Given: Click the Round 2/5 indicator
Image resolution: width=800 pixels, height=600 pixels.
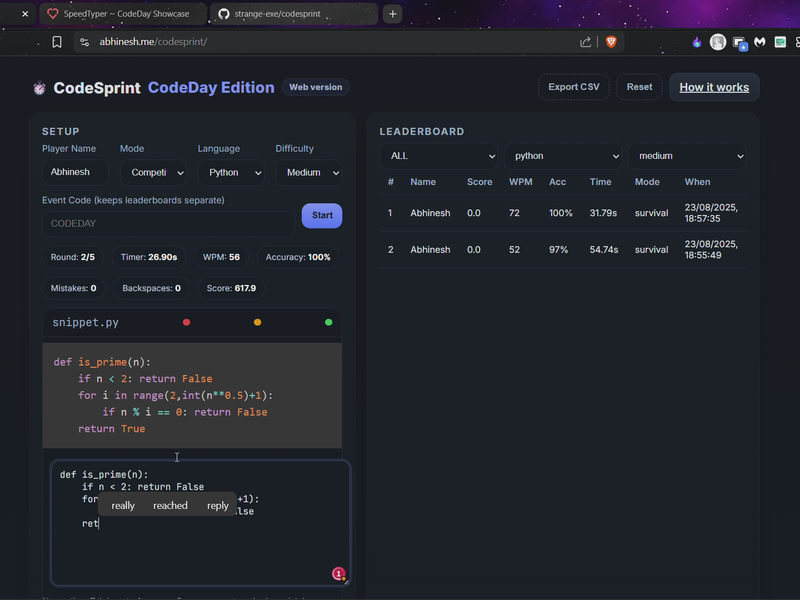Looking at the screenshot, I should pyautogui.click(x=72, y=257).
